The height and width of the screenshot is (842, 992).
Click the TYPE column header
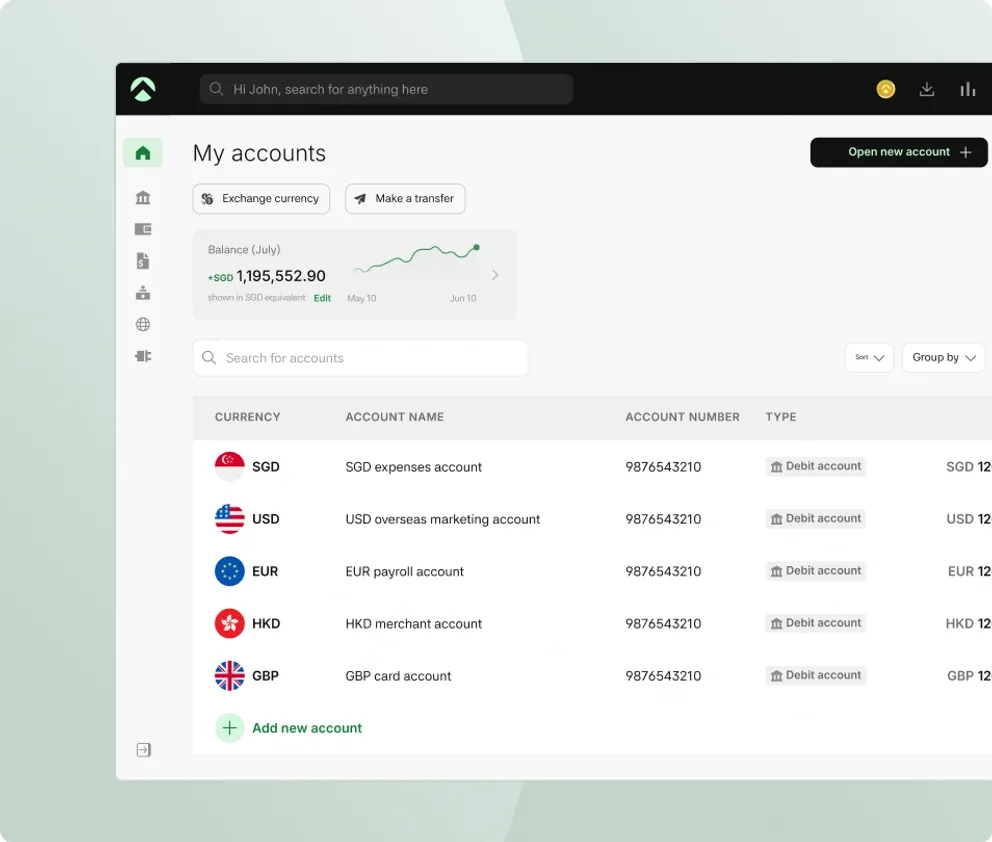click(x=781, y=417)
